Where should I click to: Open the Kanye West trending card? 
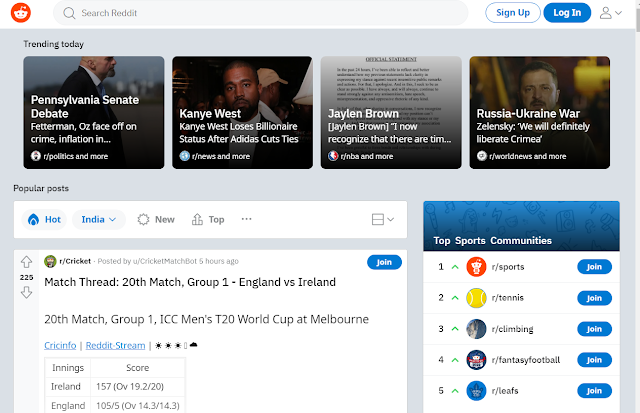tap(242, 113)
